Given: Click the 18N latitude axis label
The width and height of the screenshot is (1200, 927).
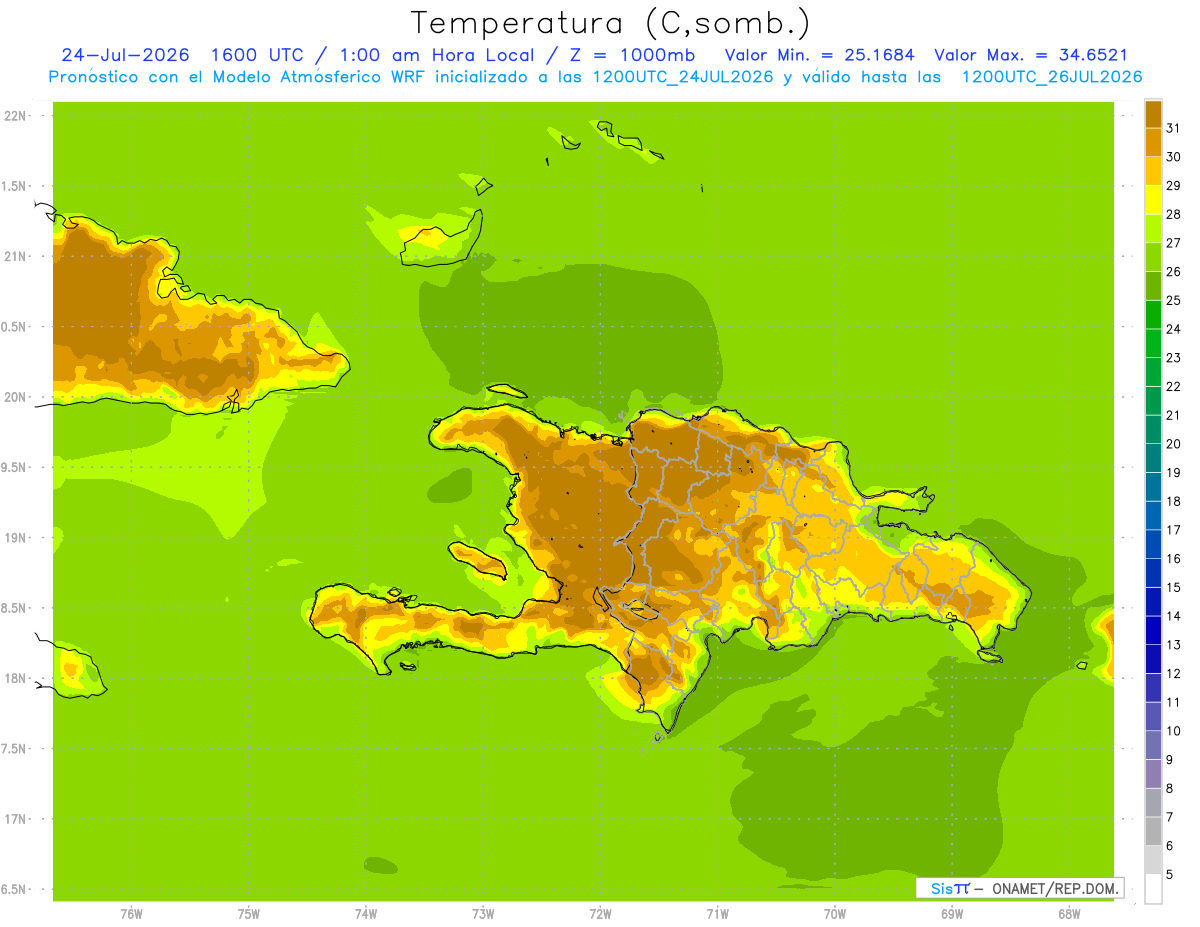Looking at the screenshot, I should click(x=15, y=678).
